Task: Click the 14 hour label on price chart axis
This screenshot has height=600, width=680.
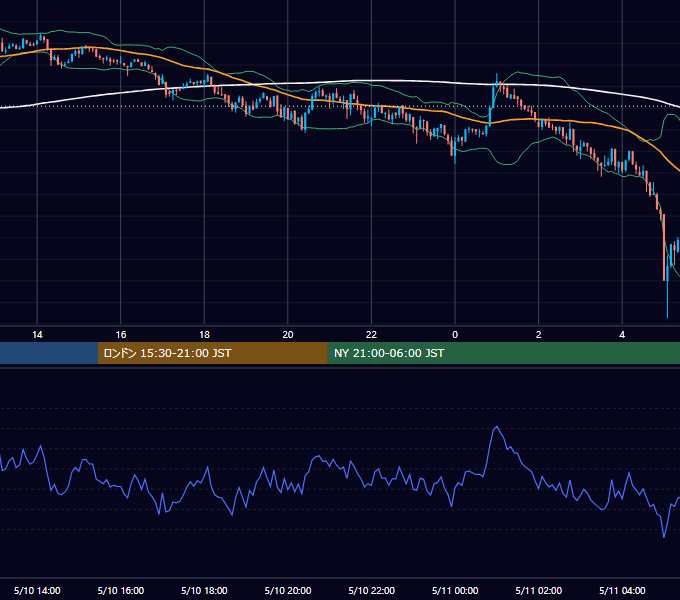Action: coord(37,335)
